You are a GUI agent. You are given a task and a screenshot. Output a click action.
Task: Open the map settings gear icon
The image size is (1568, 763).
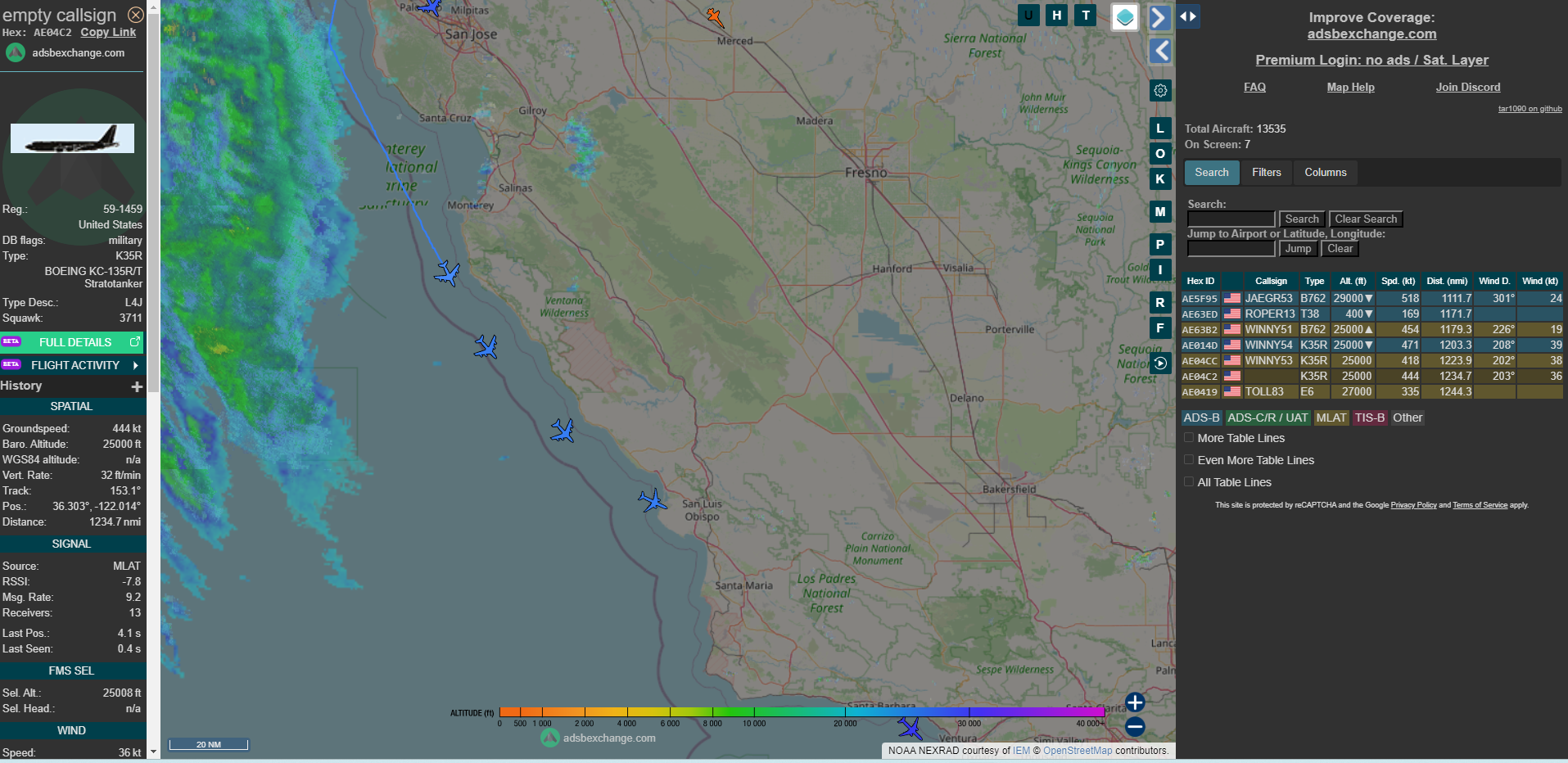click(x=1160, y=90)
